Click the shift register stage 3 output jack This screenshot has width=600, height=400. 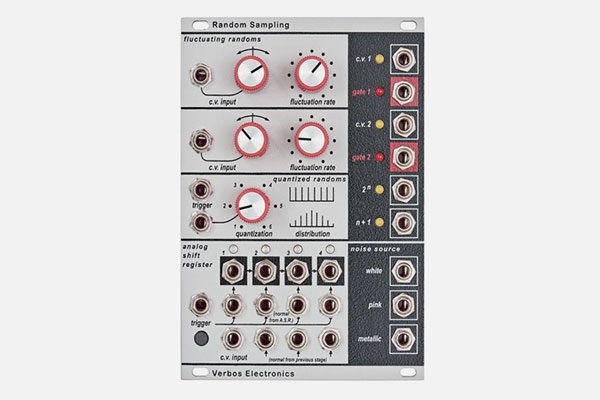click(x=298, y=271)
